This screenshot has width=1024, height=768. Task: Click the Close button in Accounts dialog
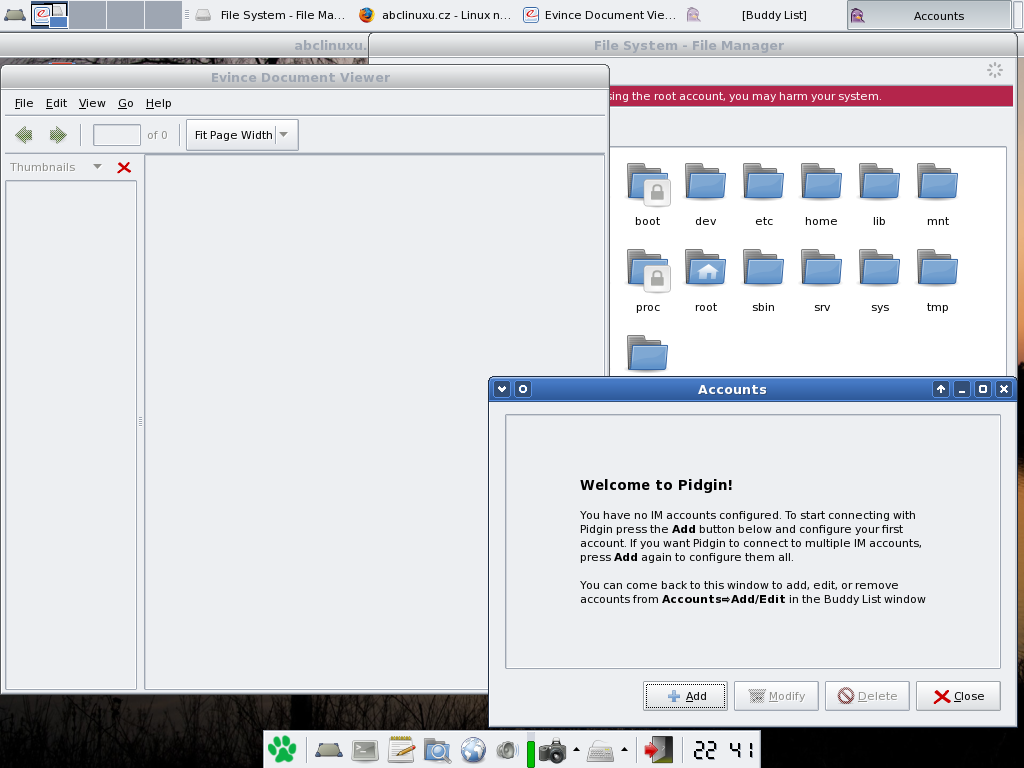[958, 696]
